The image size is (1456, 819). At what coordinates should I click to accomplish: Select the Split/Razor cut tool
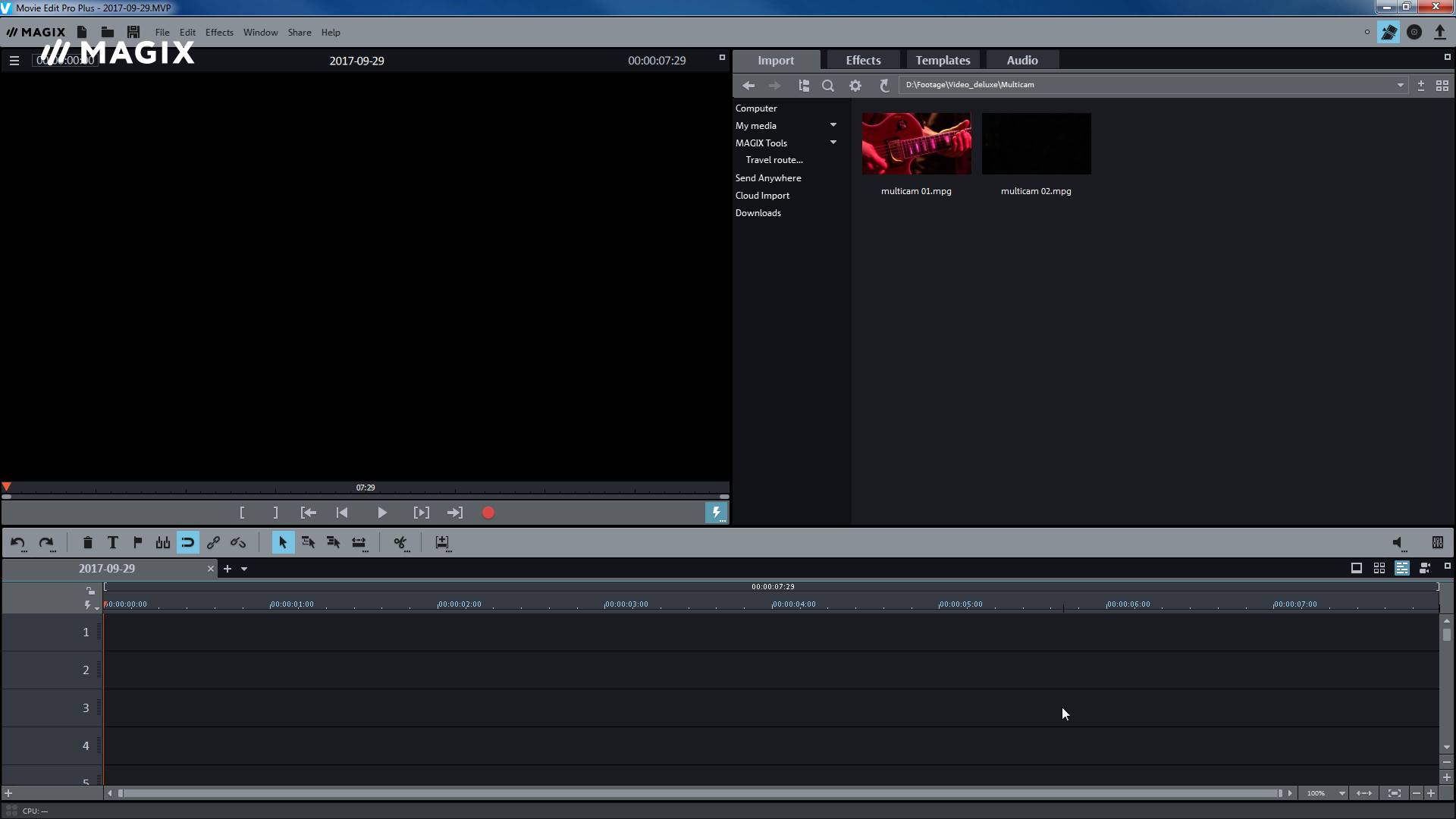399,542
